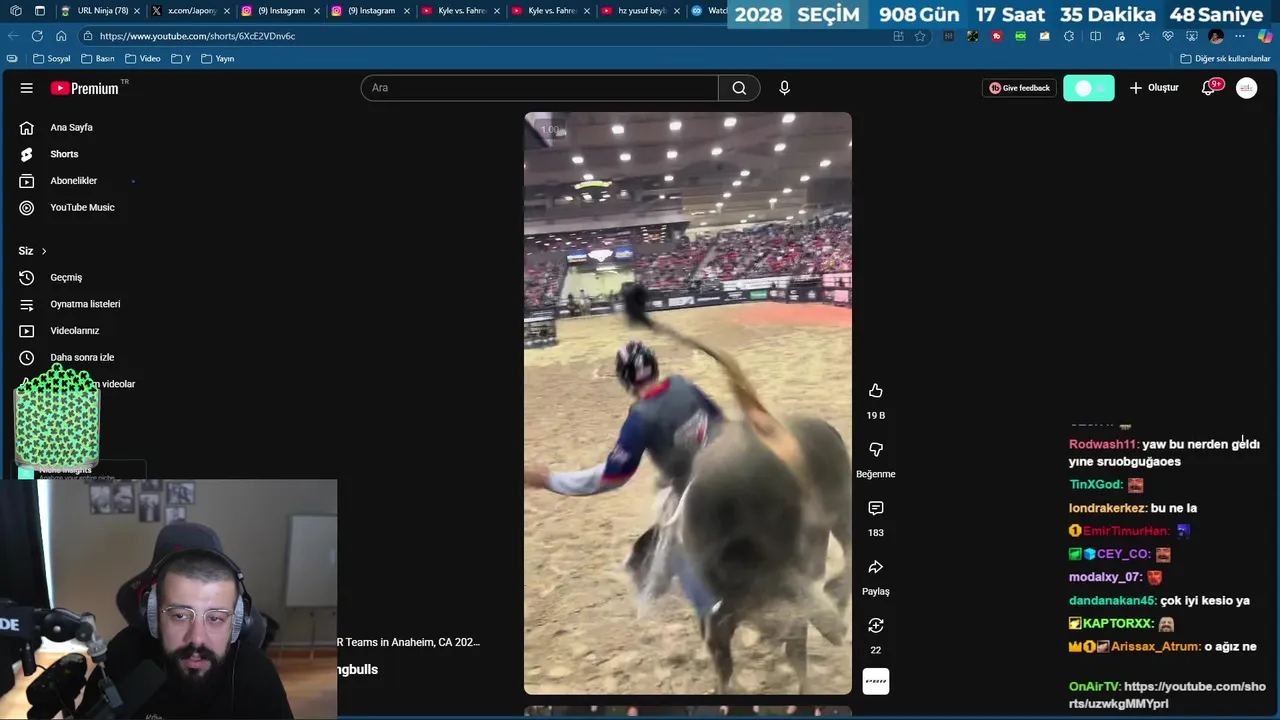Click the Ara search input field
Image resolution: width=1280 pixels, height=720 pixels.
tap(540, 88)
